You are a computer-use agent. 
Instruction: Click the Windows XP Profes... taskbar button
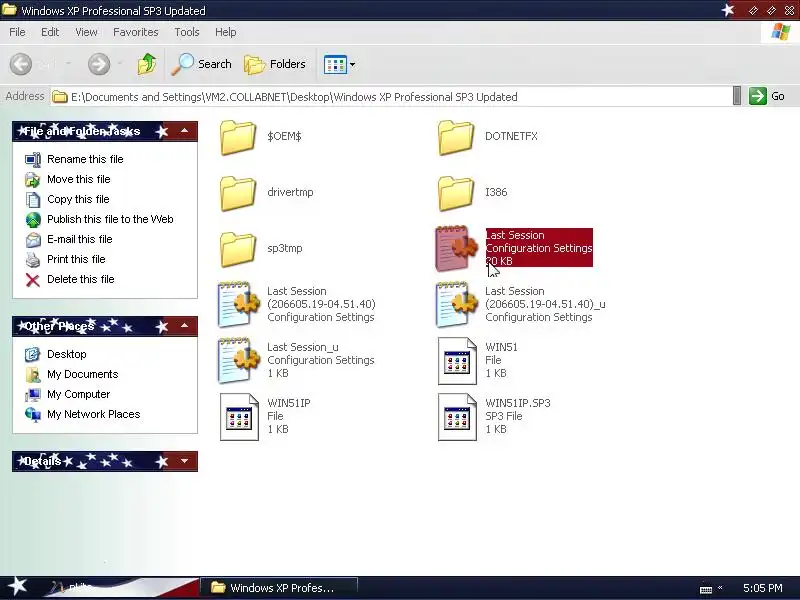[279, 588]
